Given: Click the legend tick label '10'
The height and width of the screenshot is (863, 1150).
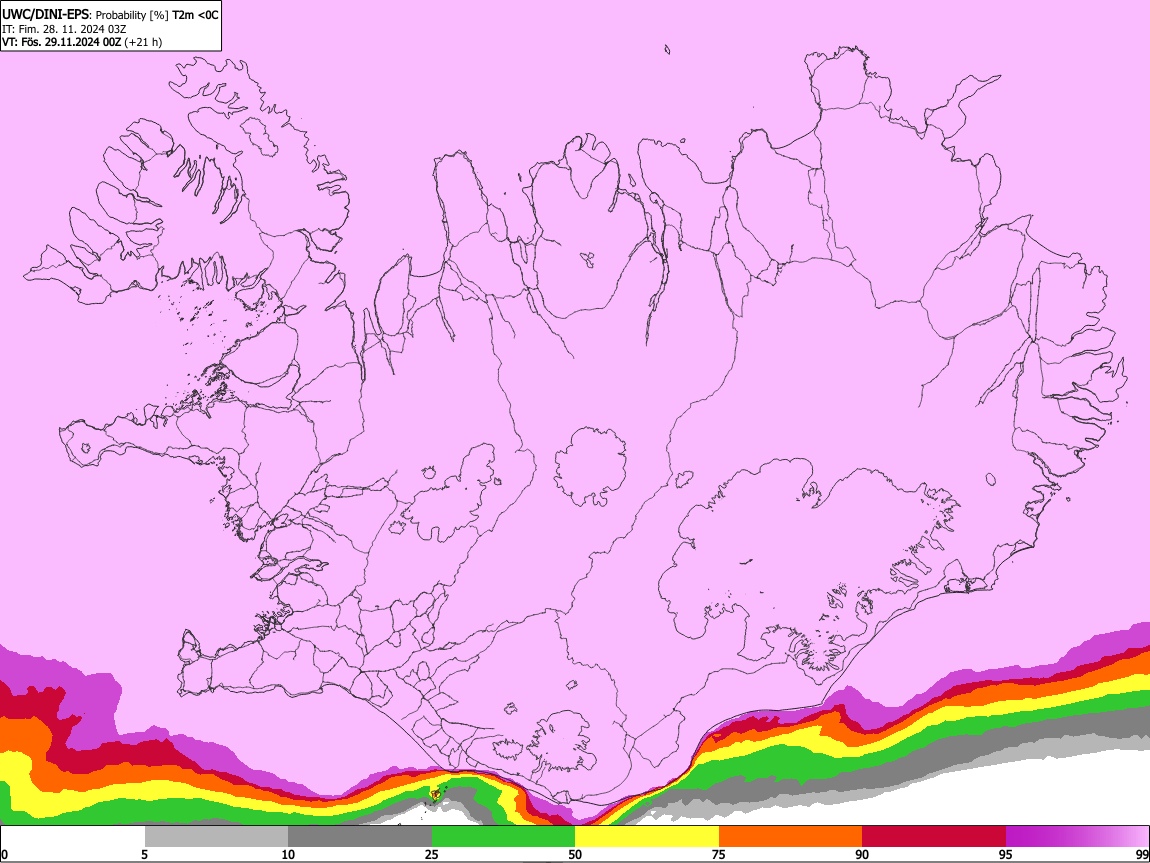Looking at the screenshot, I should (288, 854).
